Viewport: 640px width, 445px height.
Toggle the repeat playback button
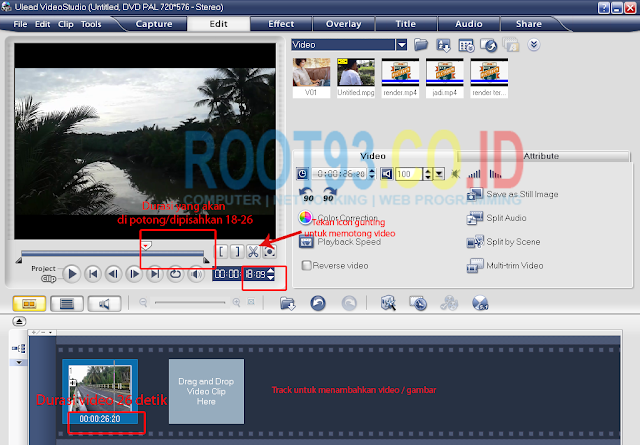click(176, 274)
